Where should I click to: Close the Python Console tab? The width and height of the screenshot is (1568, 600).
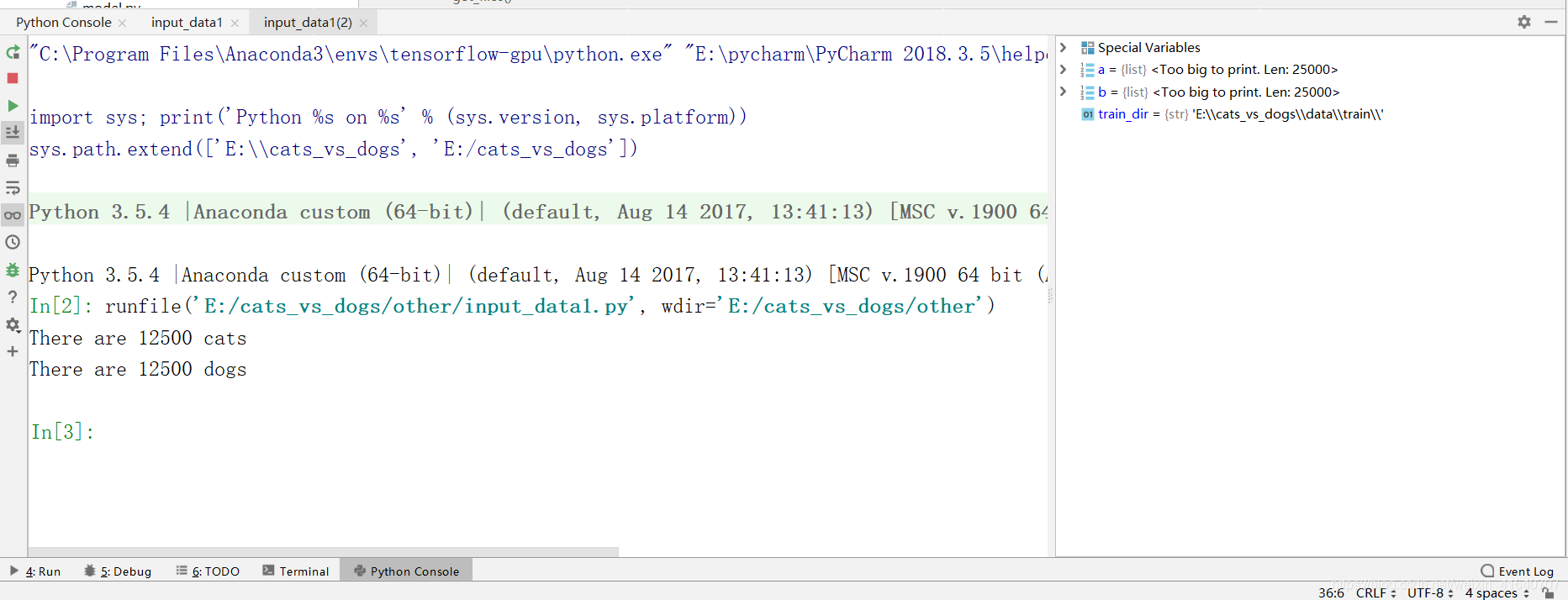click(123, 24)
